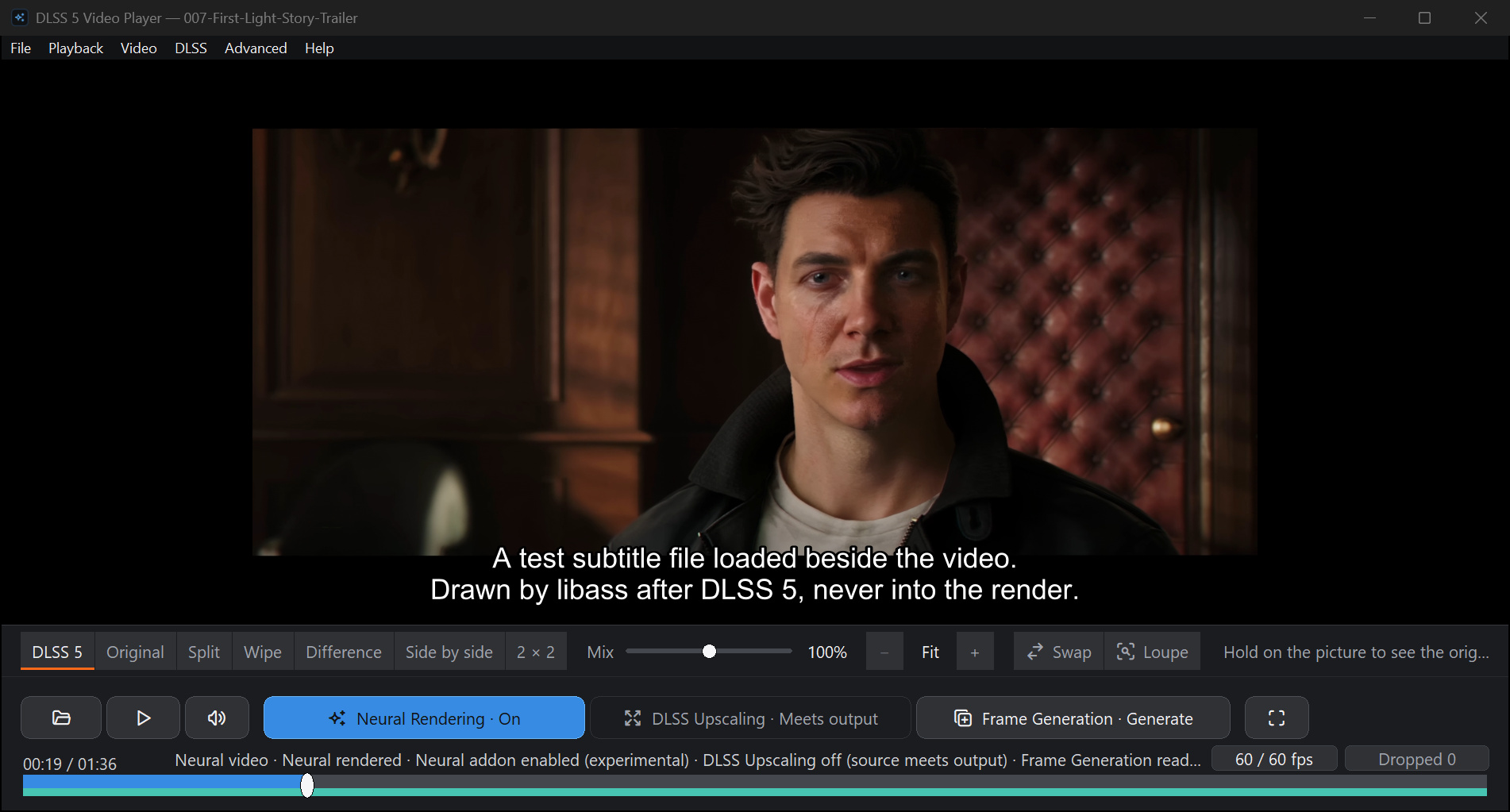
Task: Activate the Loupe magnifier tool
Action: (1152, 652)
